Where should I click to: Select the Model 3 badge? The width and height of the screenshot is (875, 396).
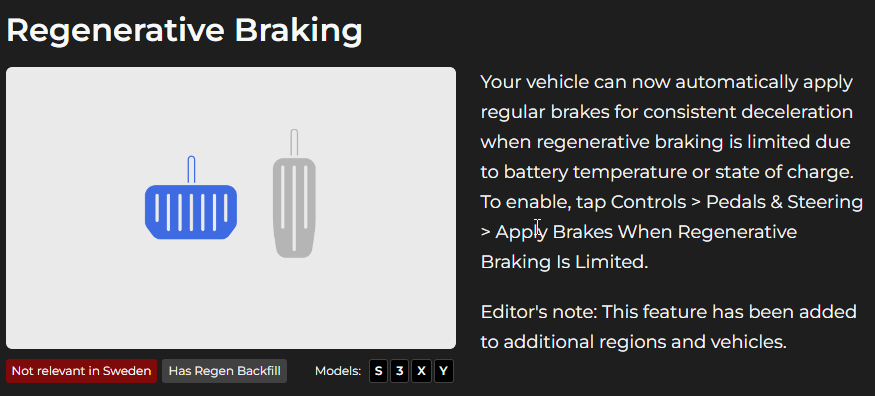pyautogui.click(x=400, y=371)
